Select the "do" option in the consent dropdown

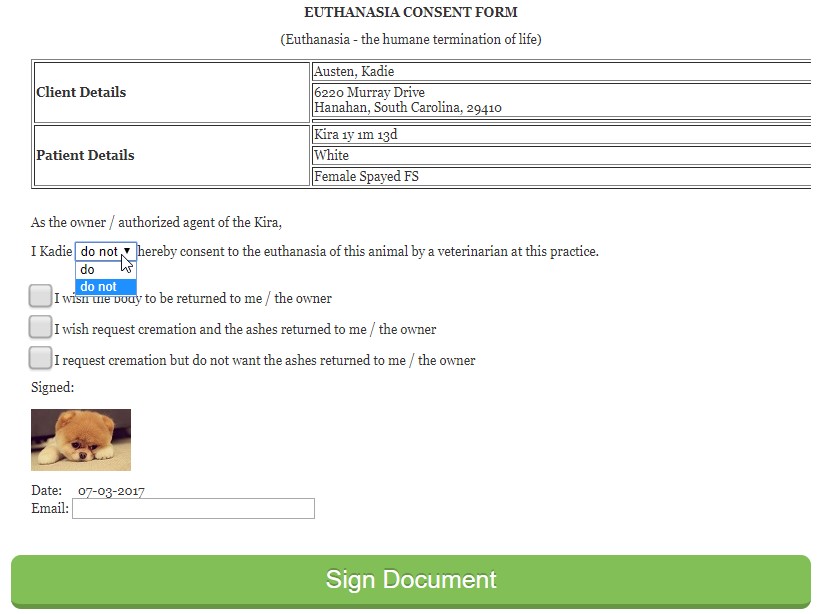106,270
